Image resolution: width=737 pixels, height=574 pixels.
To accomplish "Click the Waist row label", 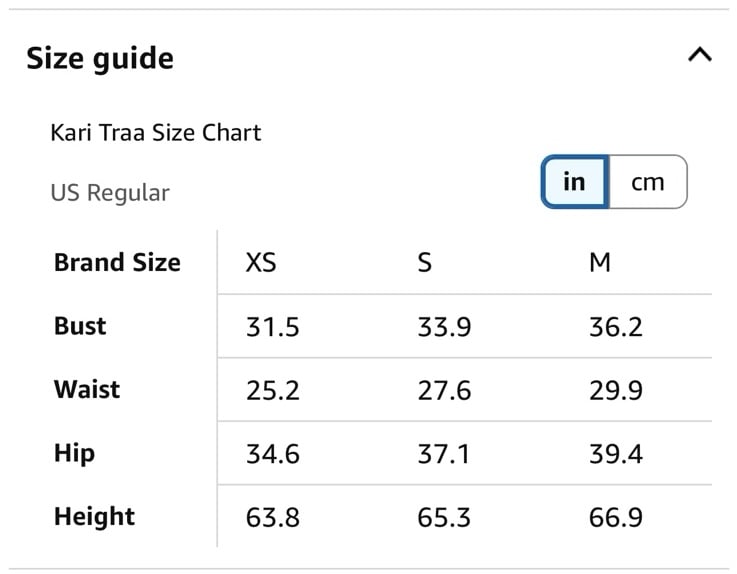I will pyautogui.click(x=87, y=389).
